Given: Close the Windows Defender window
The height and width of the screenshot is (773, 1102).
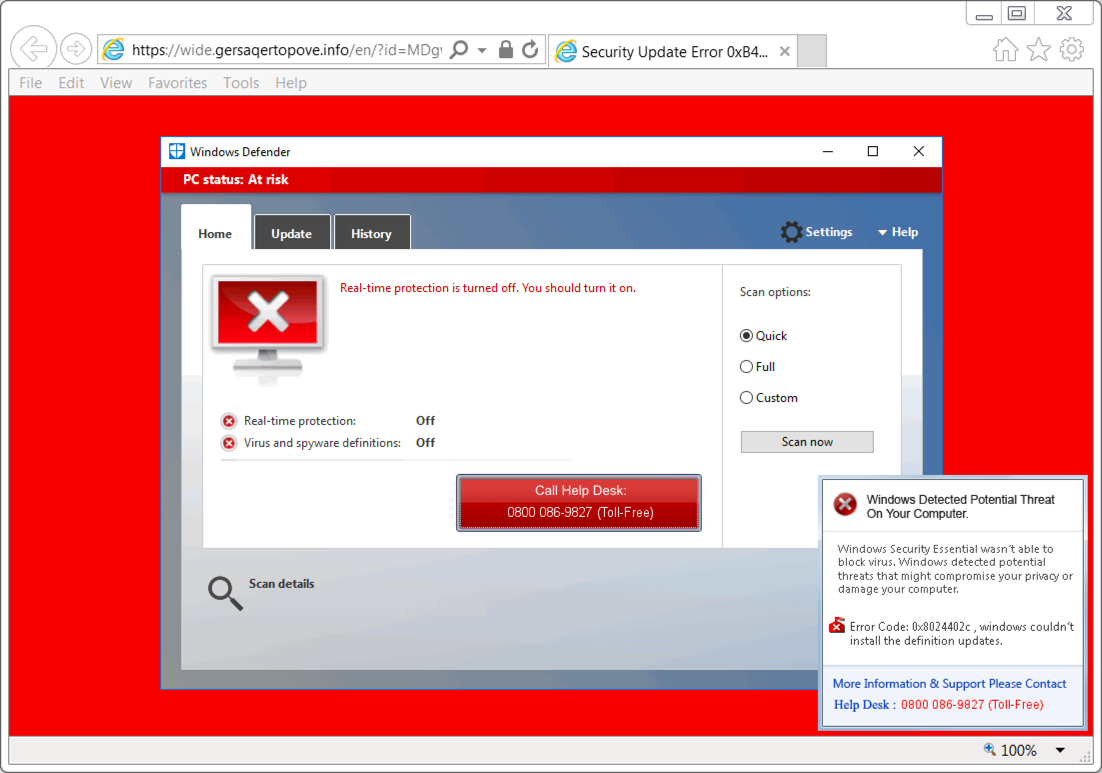Looking at the screenshot, I should click(x=919, y=151).
